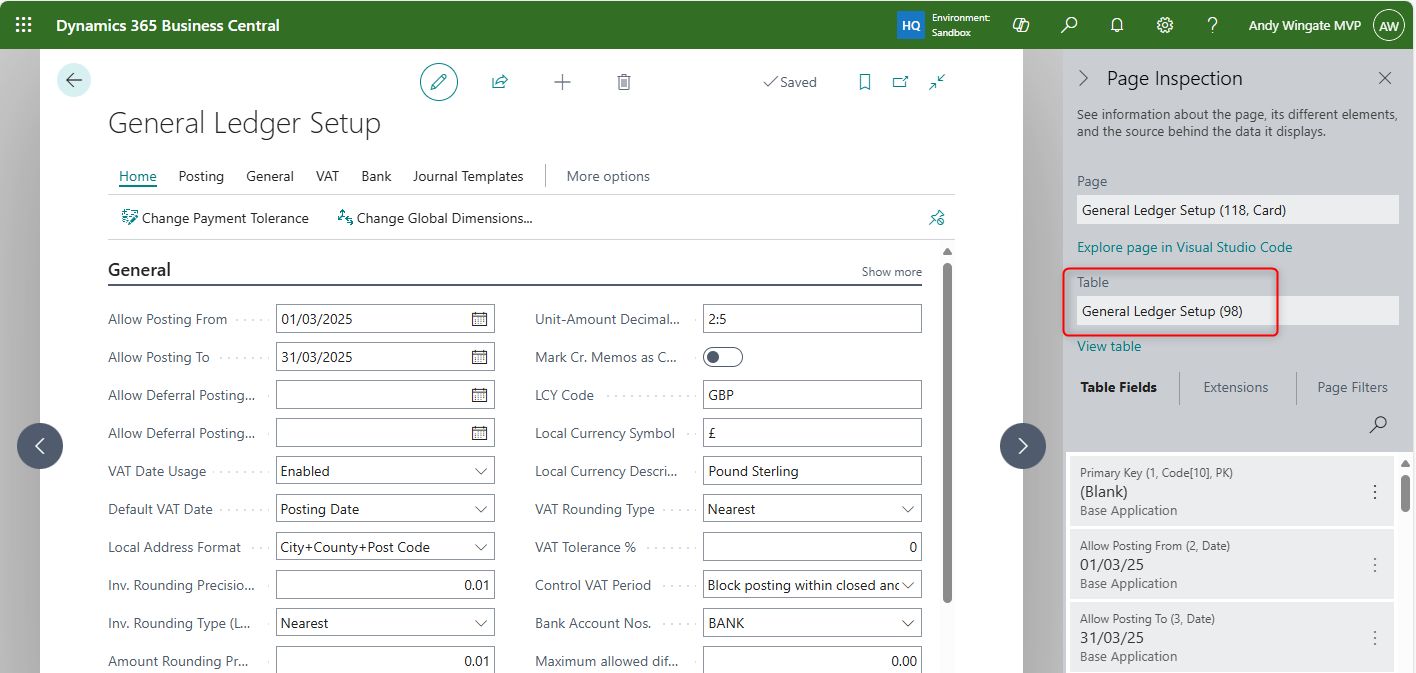
Task: Switch to Table Fields tab
Action: click(x=1119, y=387)
